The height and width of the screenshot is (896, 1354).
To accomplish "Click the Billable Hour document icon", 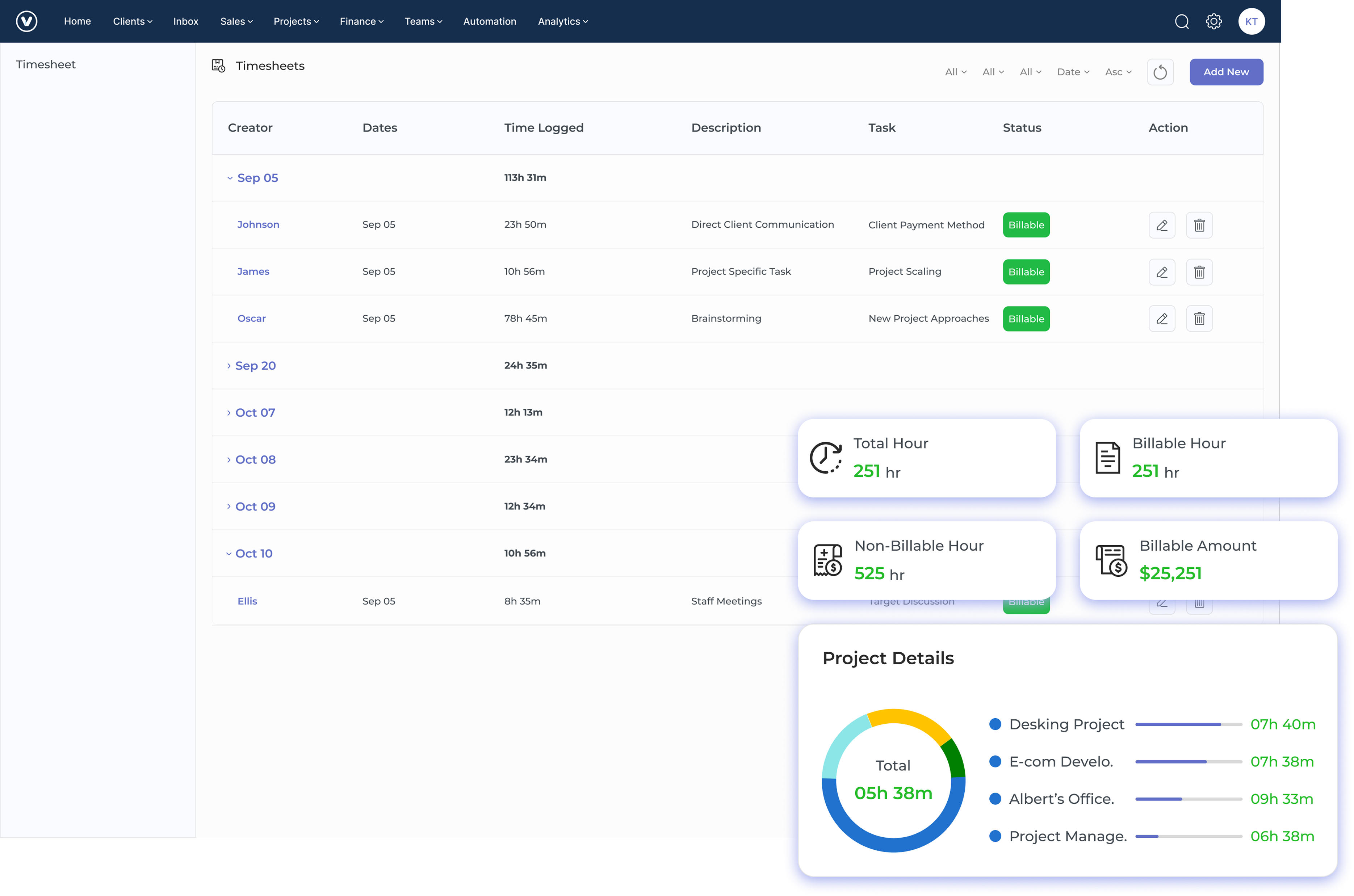I will (1107, 458).
